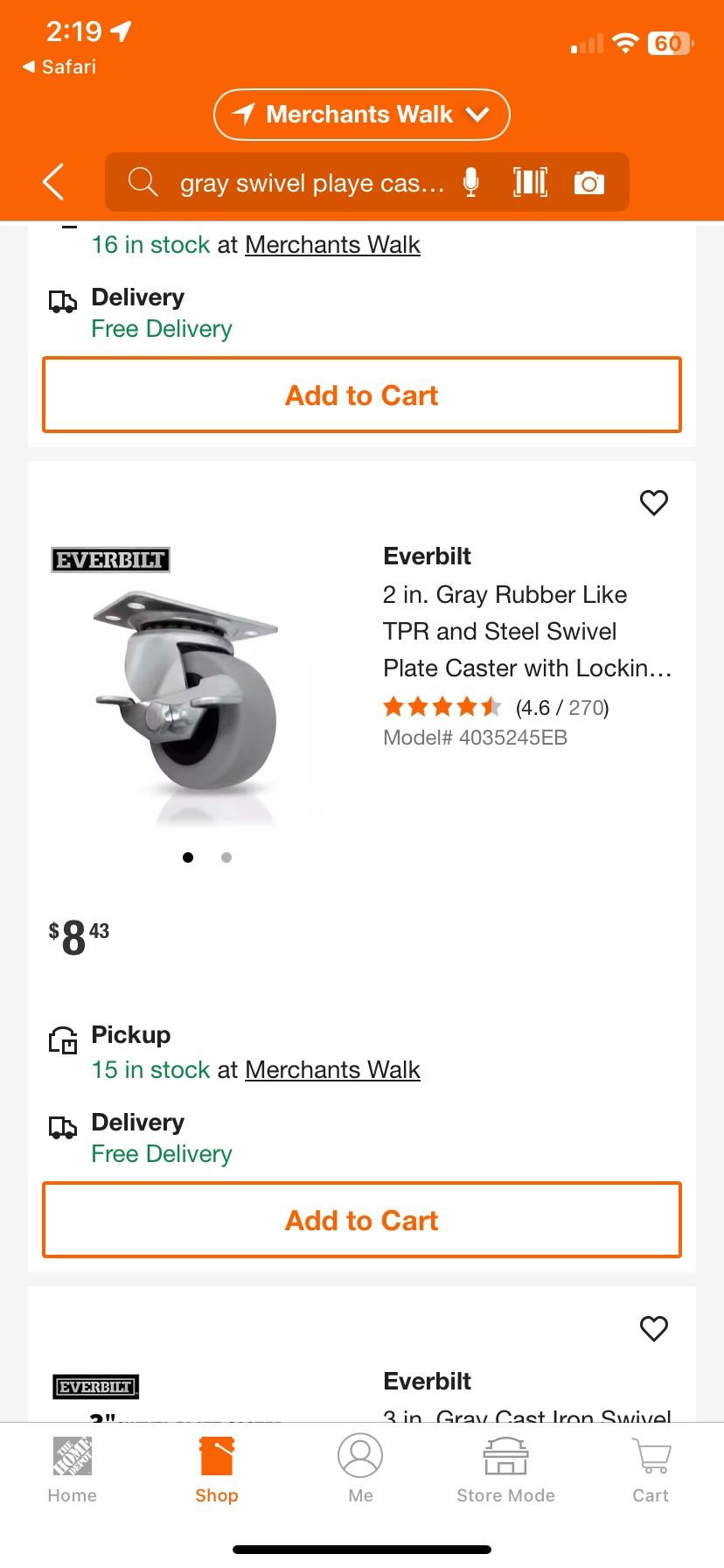Open the Me account tab
This screenshot has height=1568, width=724.
pos(360,1470)
